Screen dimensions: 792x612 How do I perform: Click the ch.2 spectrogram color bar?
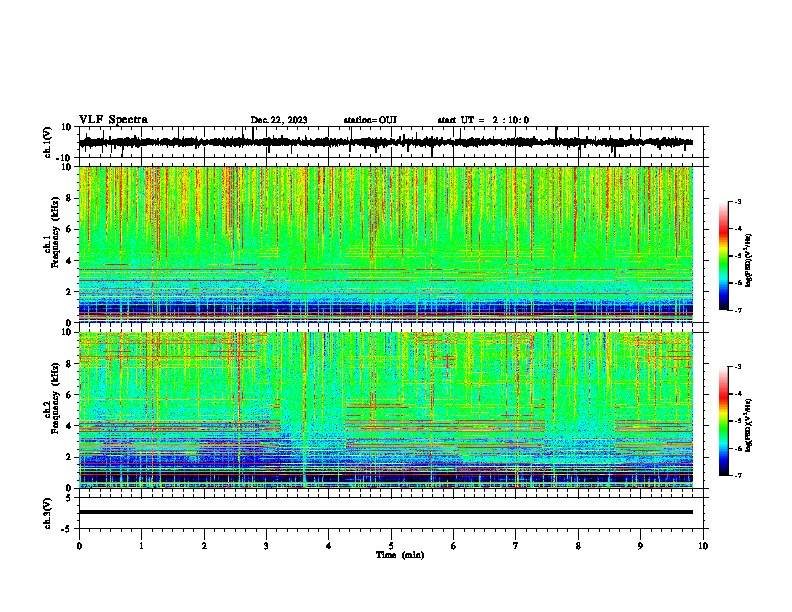(x=723, y=421)
